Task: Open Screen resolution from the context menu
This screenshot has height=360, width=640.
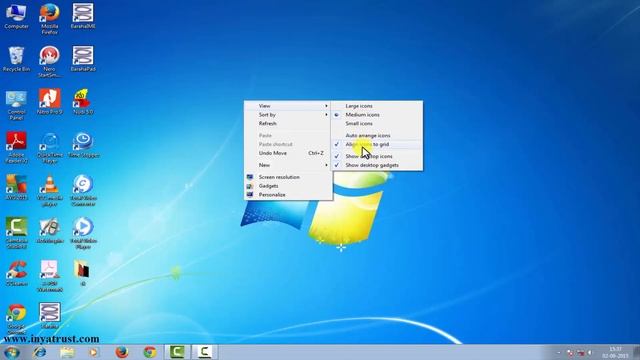Action: pos(288,177)
